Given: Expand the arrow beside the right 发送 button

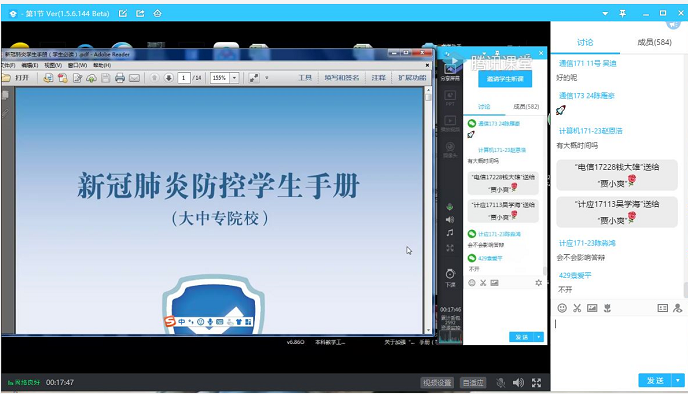Looking at the screenshot, I should click(x=678, y=380).
